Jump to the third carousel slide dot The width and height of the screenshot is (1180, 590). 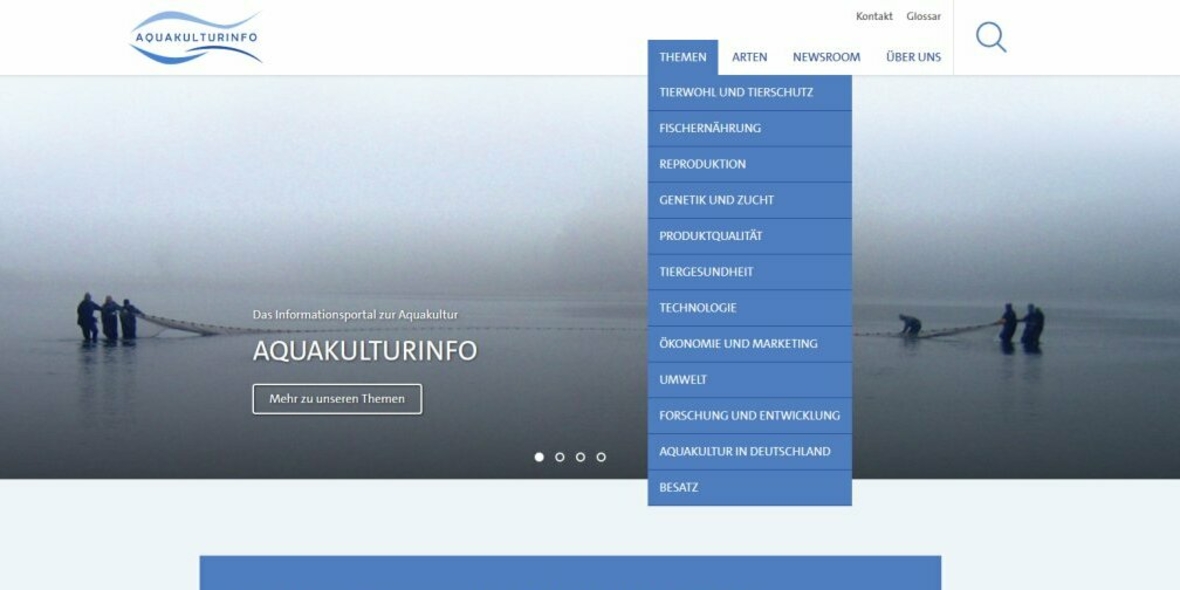(580, 457)
